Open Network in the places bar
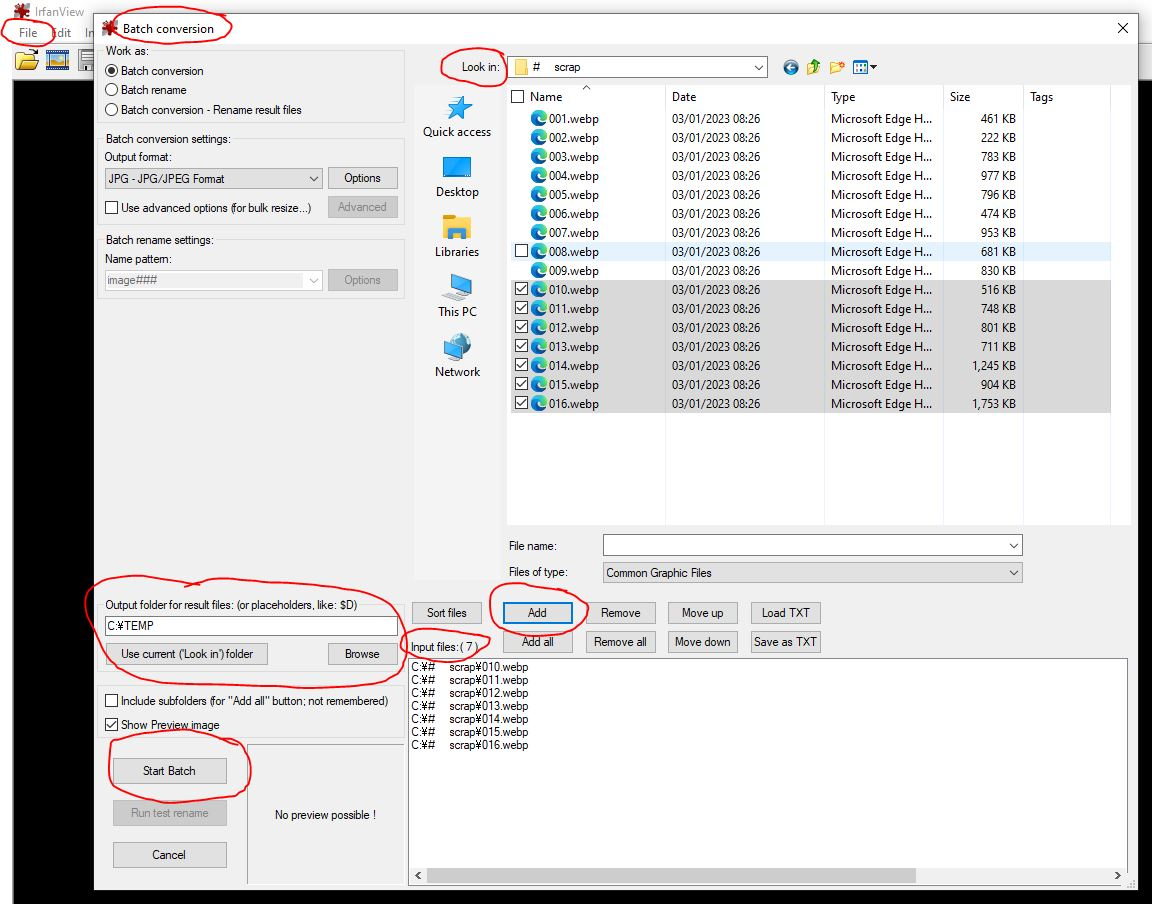1152x904 pixels. [x=457, y=357]
